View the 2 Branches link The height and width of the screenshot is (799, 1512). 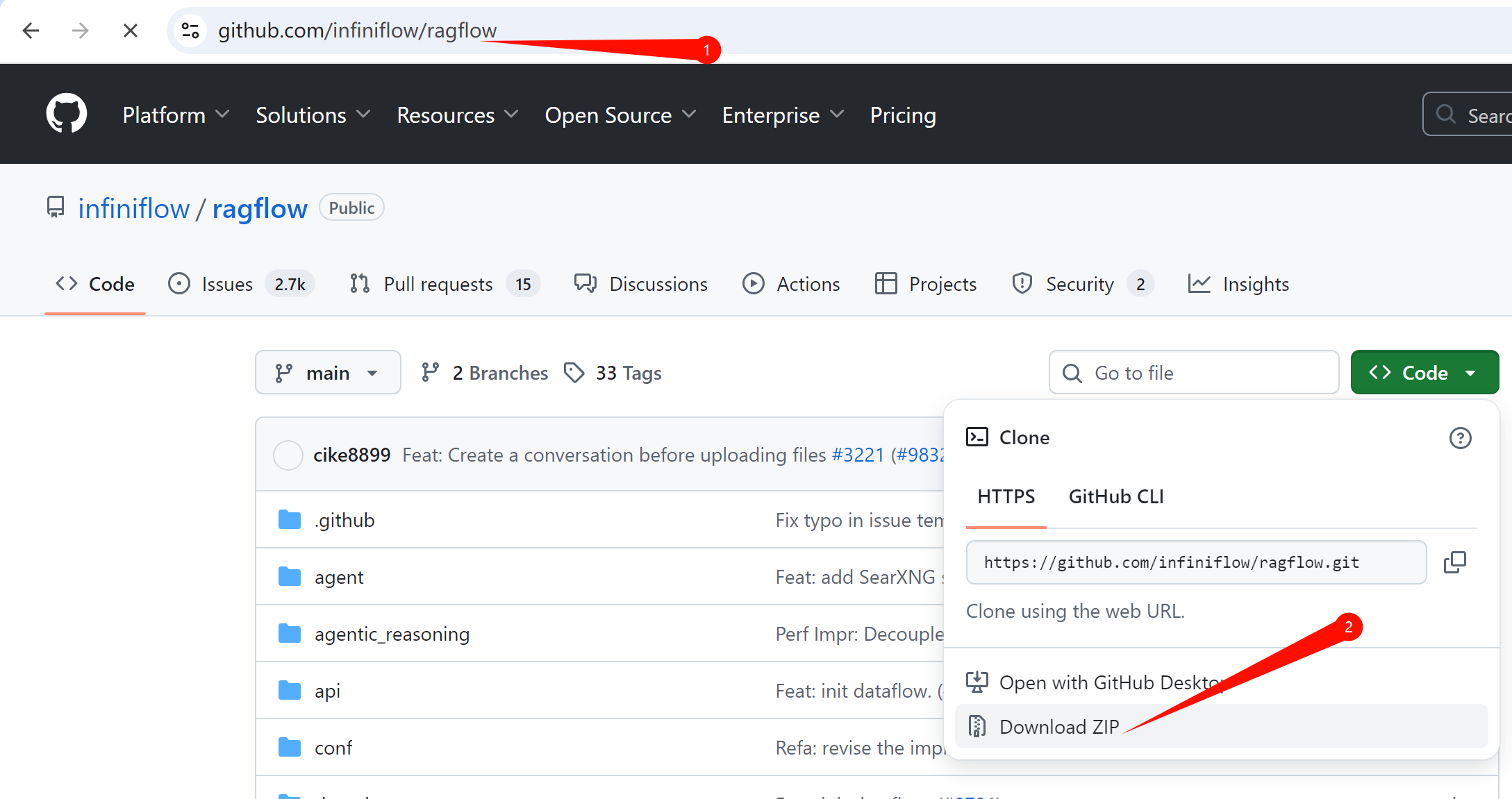click(485, 373)
